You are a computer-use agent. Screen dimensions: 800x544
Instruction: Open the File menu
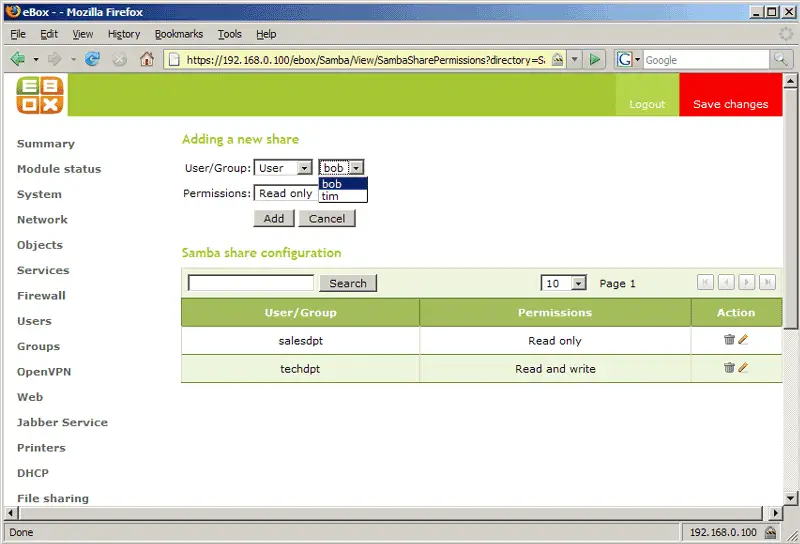click(x=18, y=34)
